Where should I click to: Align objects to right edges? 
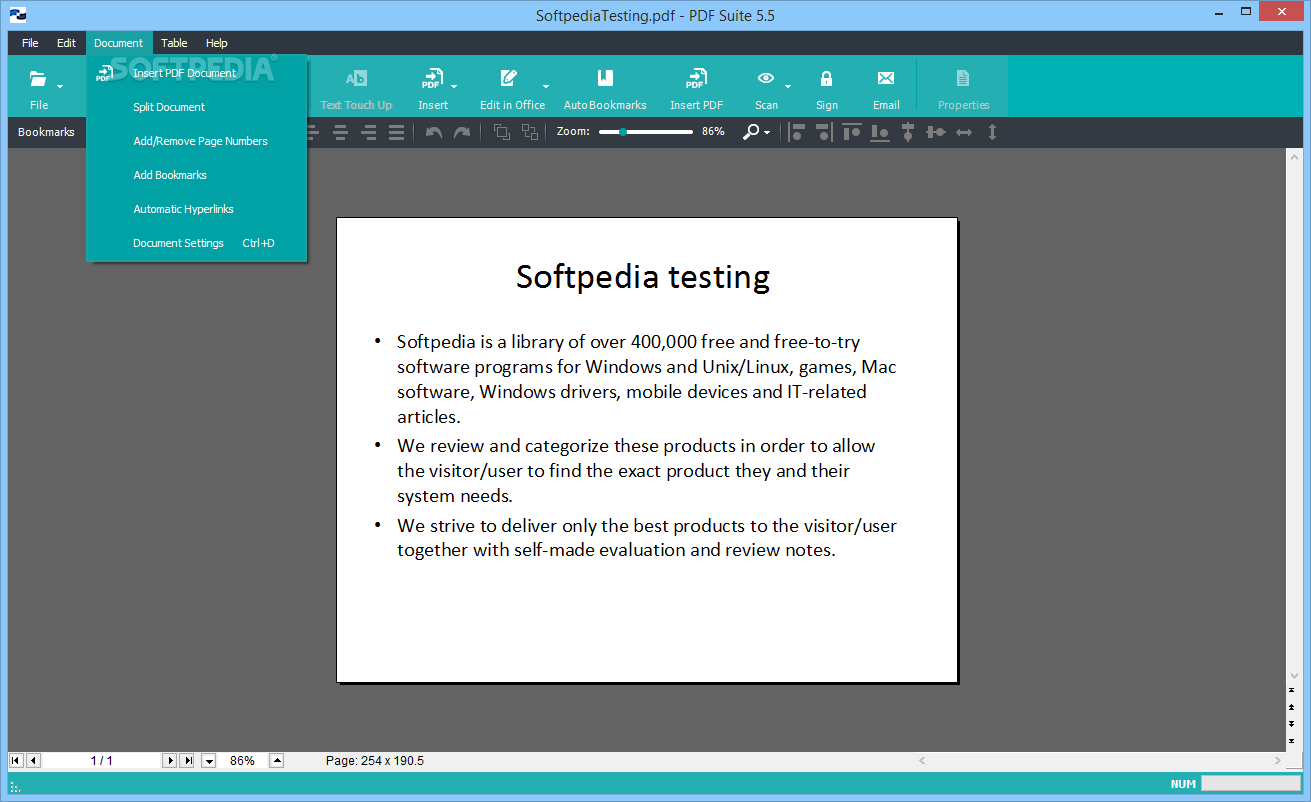[x=824, y=132]
